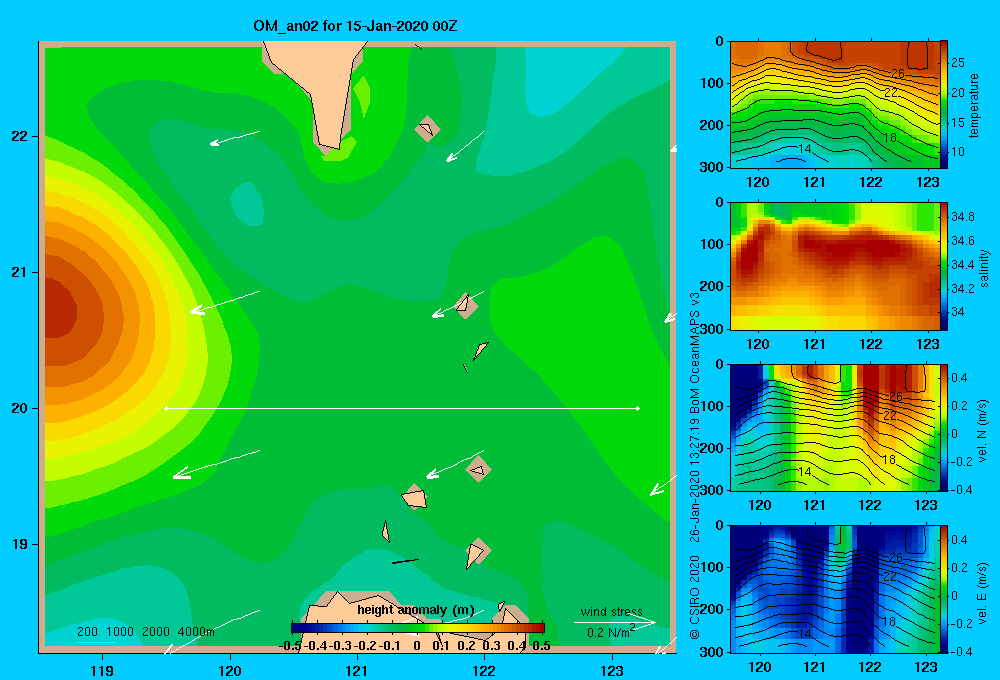This screenshot has width=1000, height=680.
Task: Click depth label "300" on the temperature panel axis
Action: click(712, 167)
